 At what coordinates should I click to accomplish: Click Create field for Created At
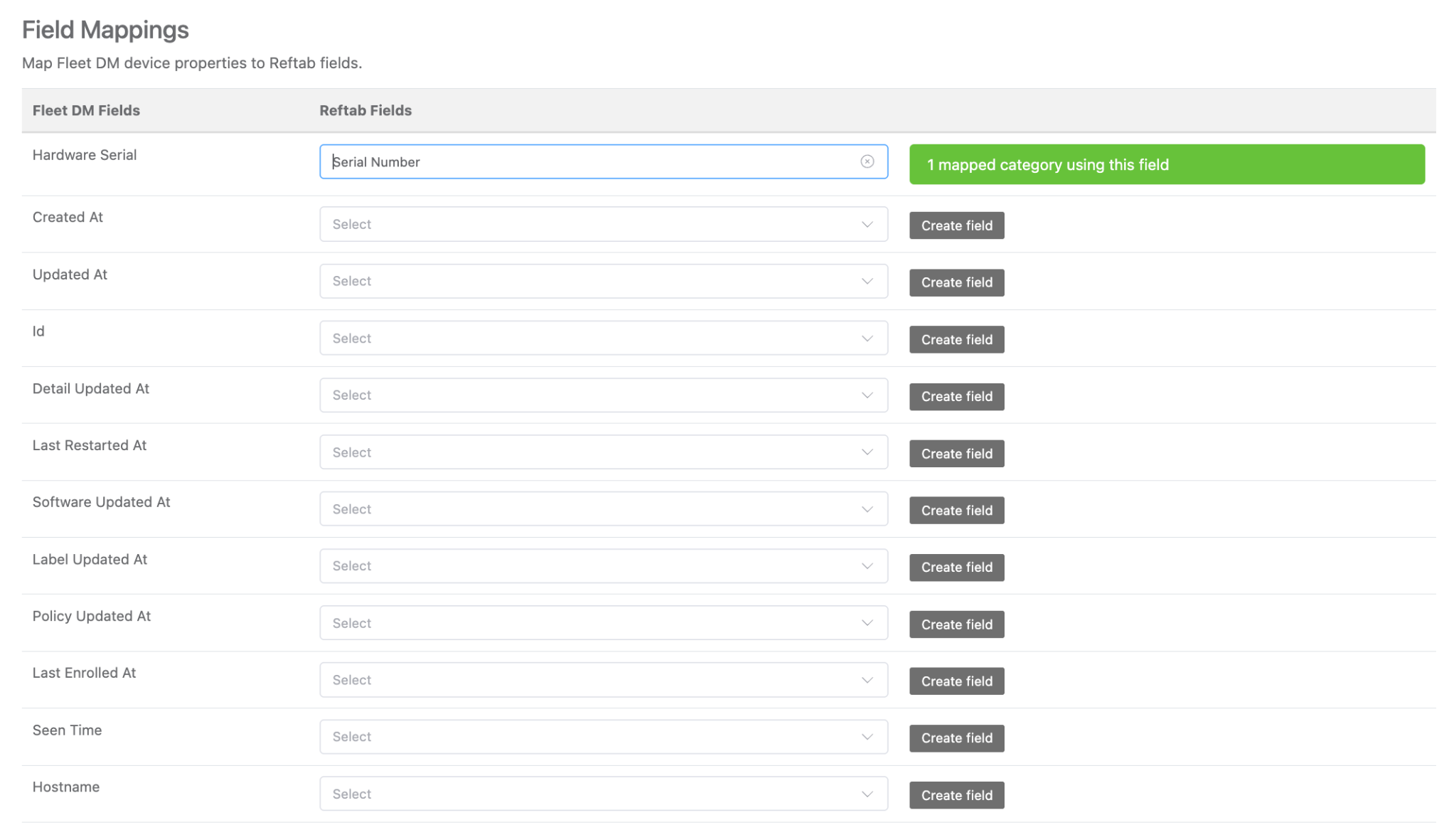pos(955,225)
